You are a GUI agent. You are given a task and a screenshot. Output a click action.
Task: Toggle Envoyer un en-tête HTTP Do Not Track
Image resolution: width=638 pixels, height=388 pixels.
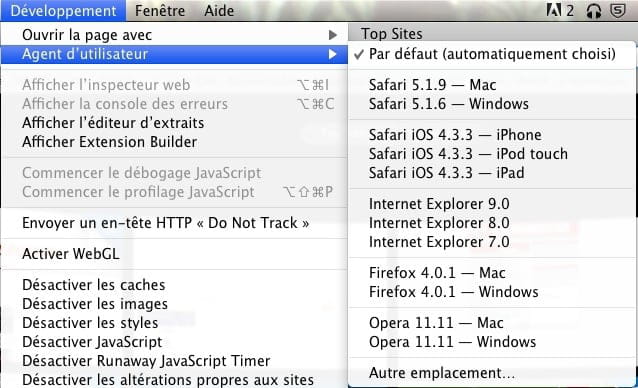[x=174, y=223]
